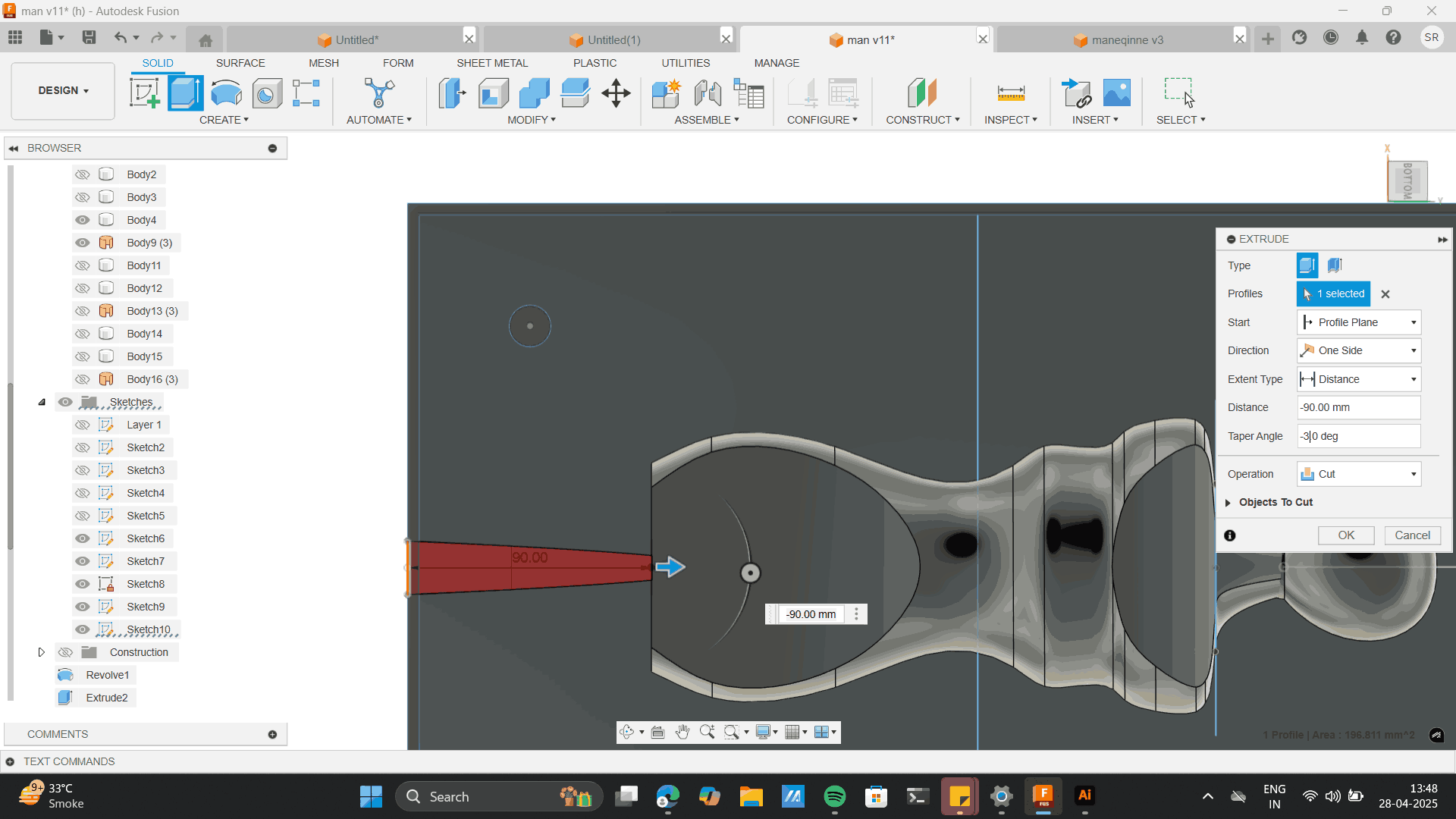Toggle Sketch9 visibility eye
Image resolution: width=1456 pixels, height=819 pixels.
[x=82, y=607]
